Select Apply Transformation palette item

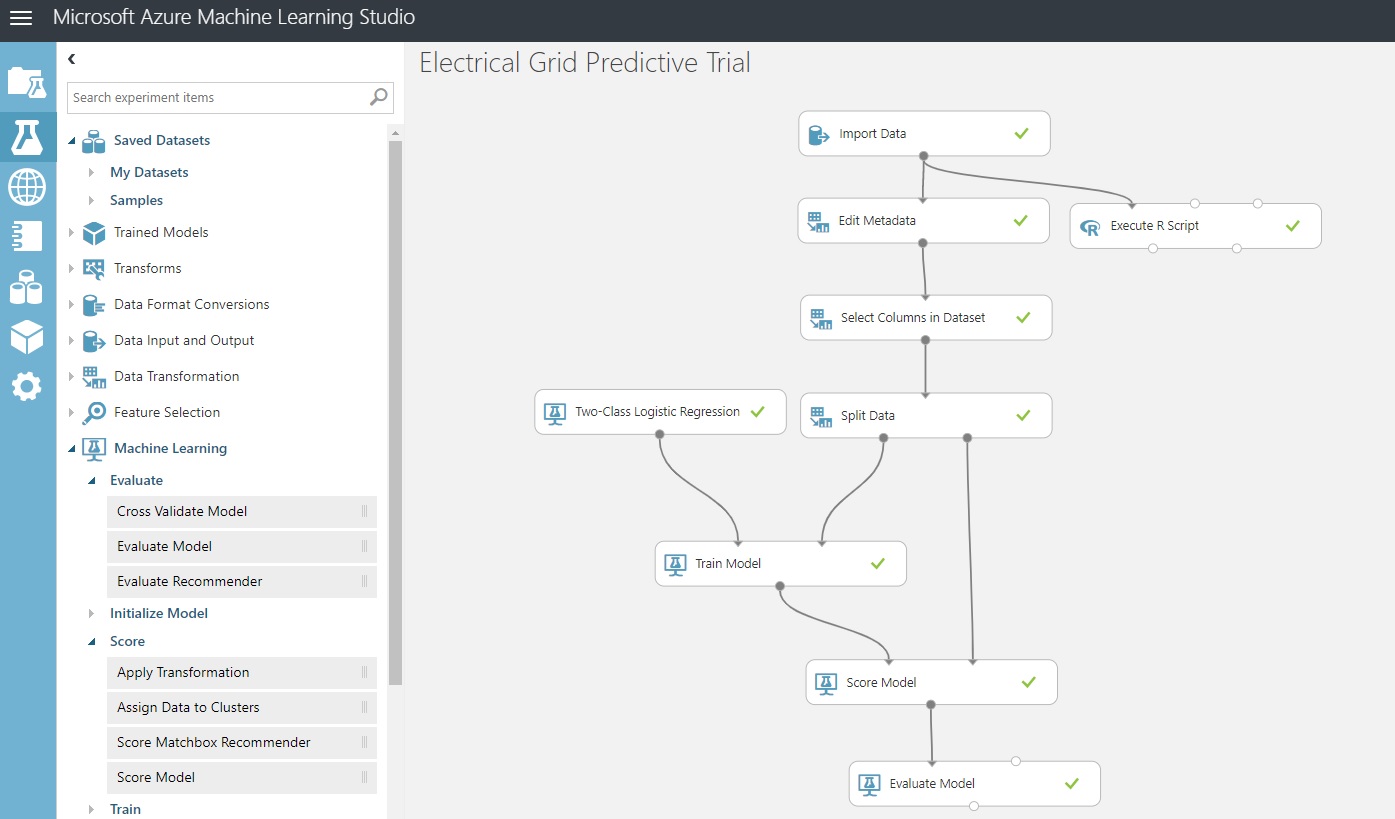tap(242, 673)
